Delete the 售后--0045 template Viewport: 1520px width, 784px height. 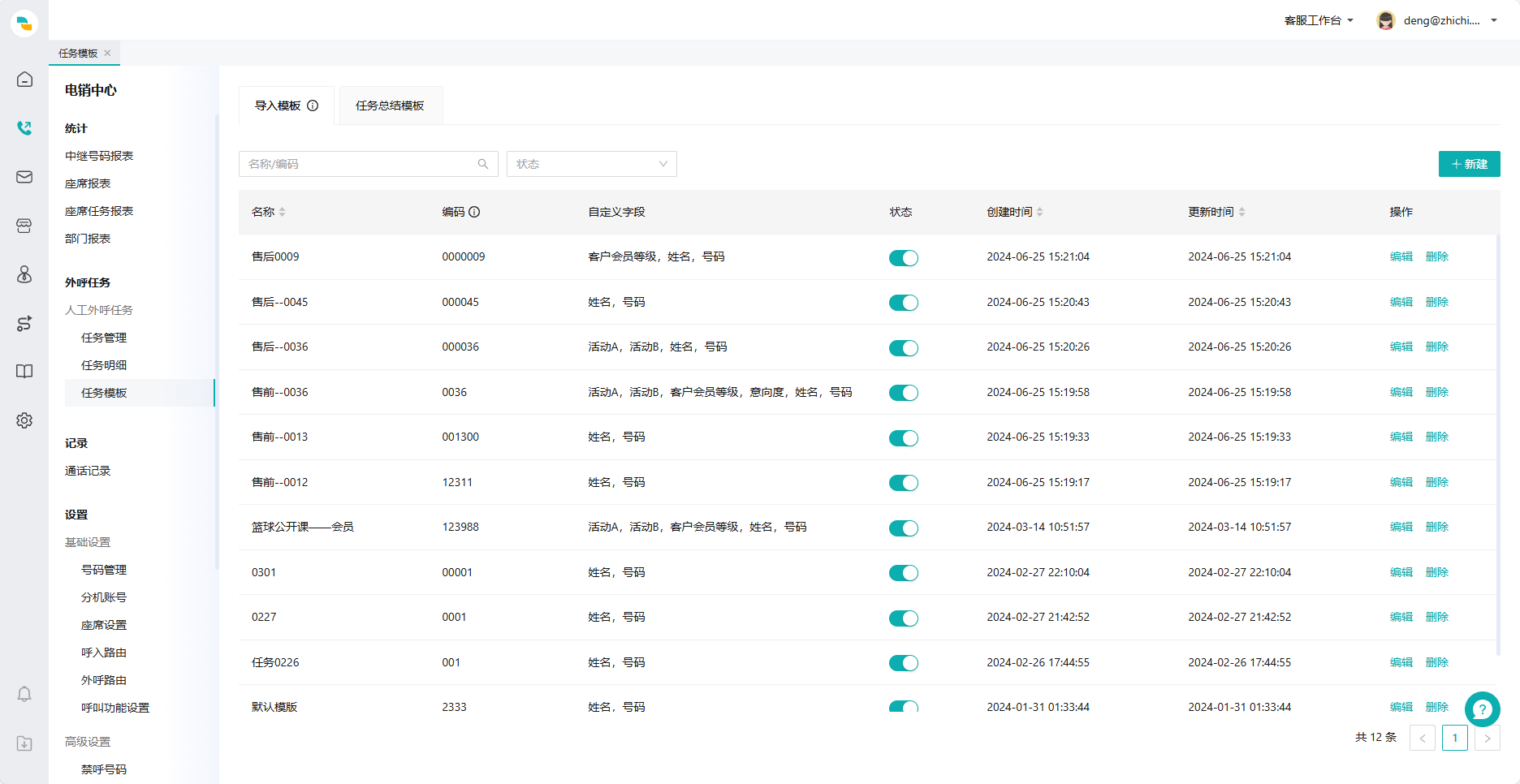pos(1437,302)
